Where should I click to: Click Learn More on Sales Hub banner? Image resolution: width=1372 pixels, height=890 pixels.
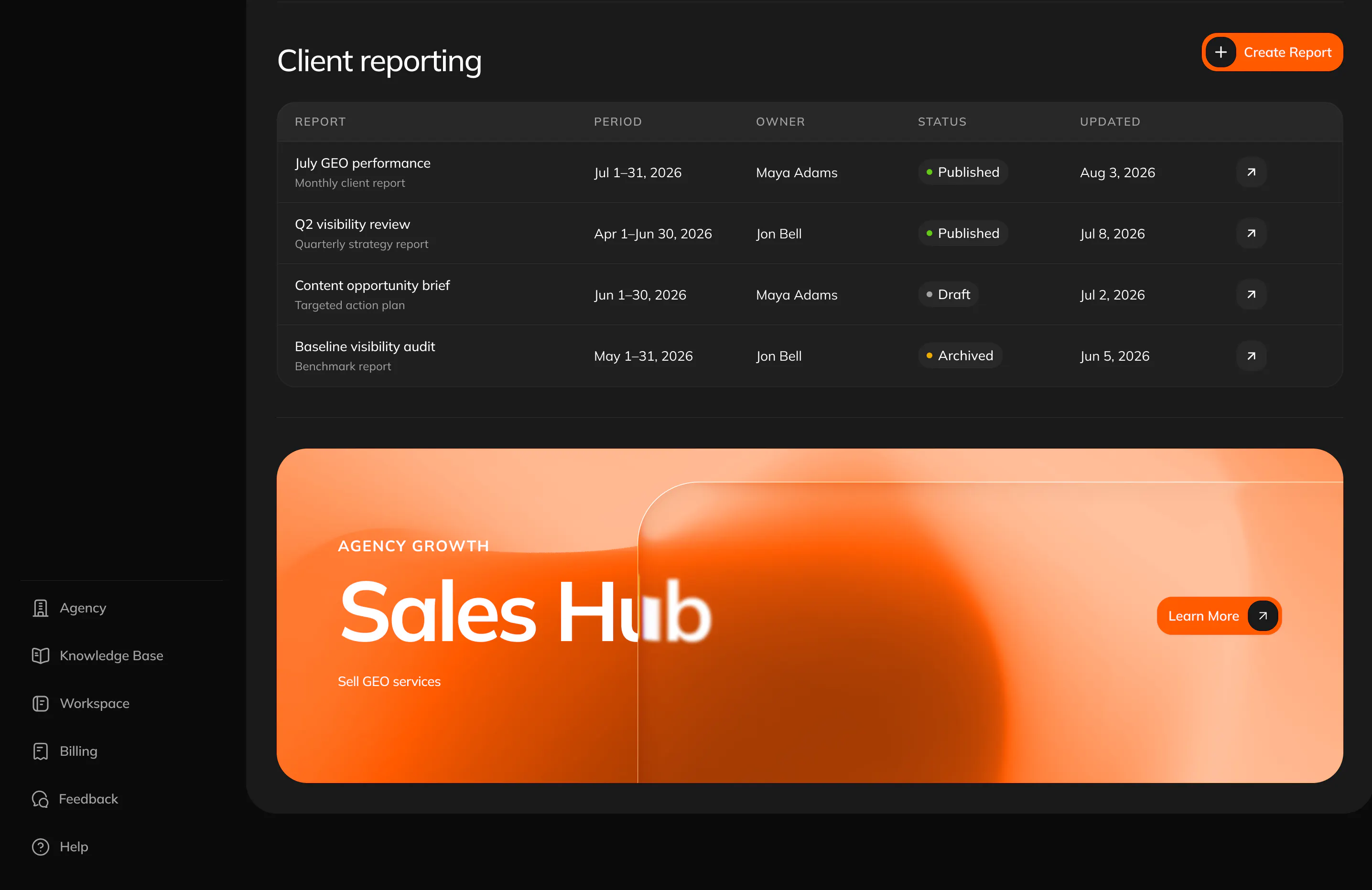[1219, 616]
